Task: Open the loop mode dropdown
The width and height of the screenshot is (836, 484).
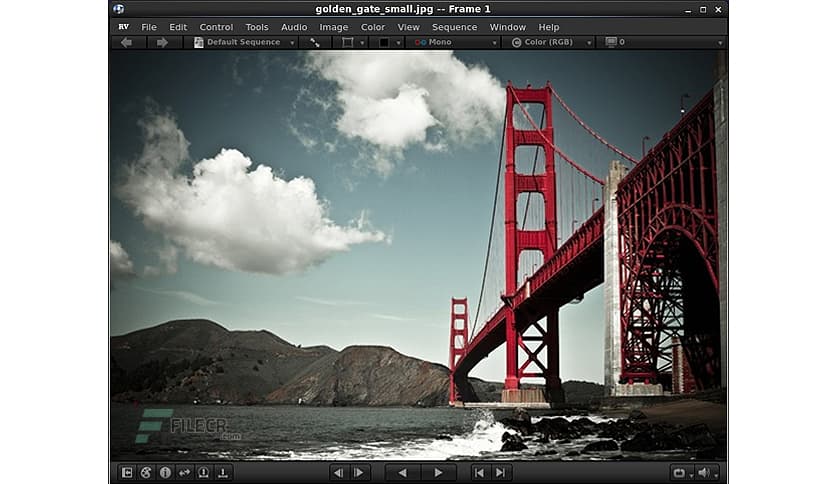Action: pyautogui.click(x=681, y=472)
